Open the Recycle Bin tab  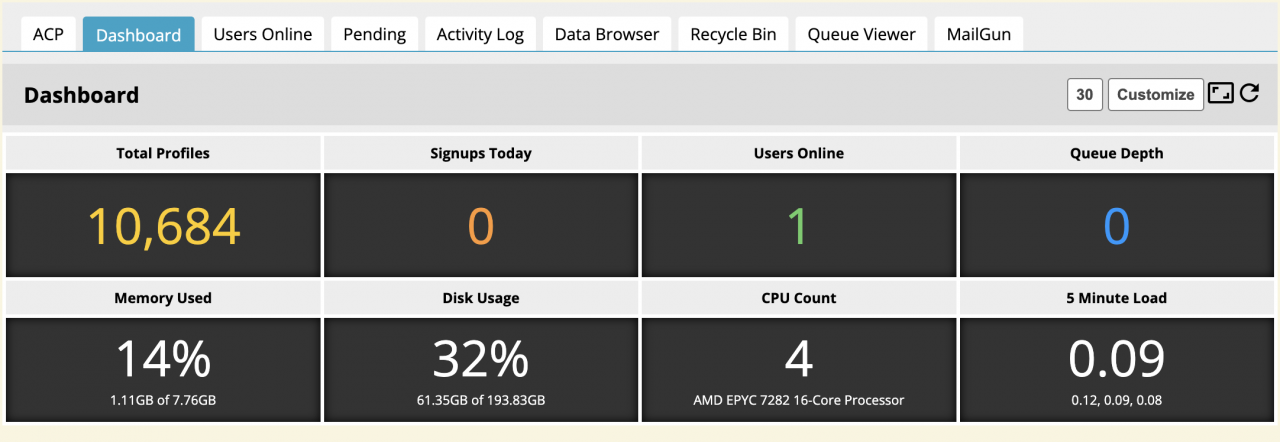coord(733,34)
